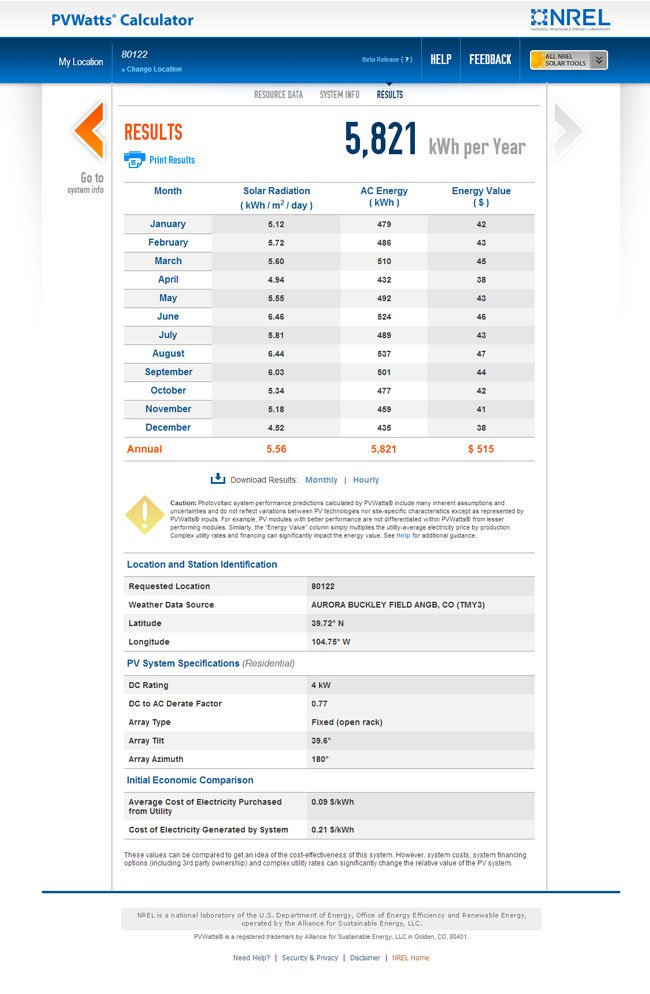Open the Feedback menu in header
The height and width of the screenshot is (994, 650).
(x=490, y=60)
